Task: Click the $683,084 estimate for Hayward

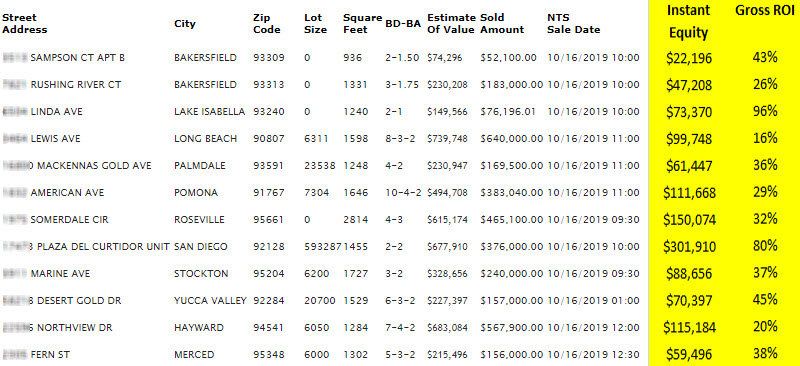Action: point(447,328)
